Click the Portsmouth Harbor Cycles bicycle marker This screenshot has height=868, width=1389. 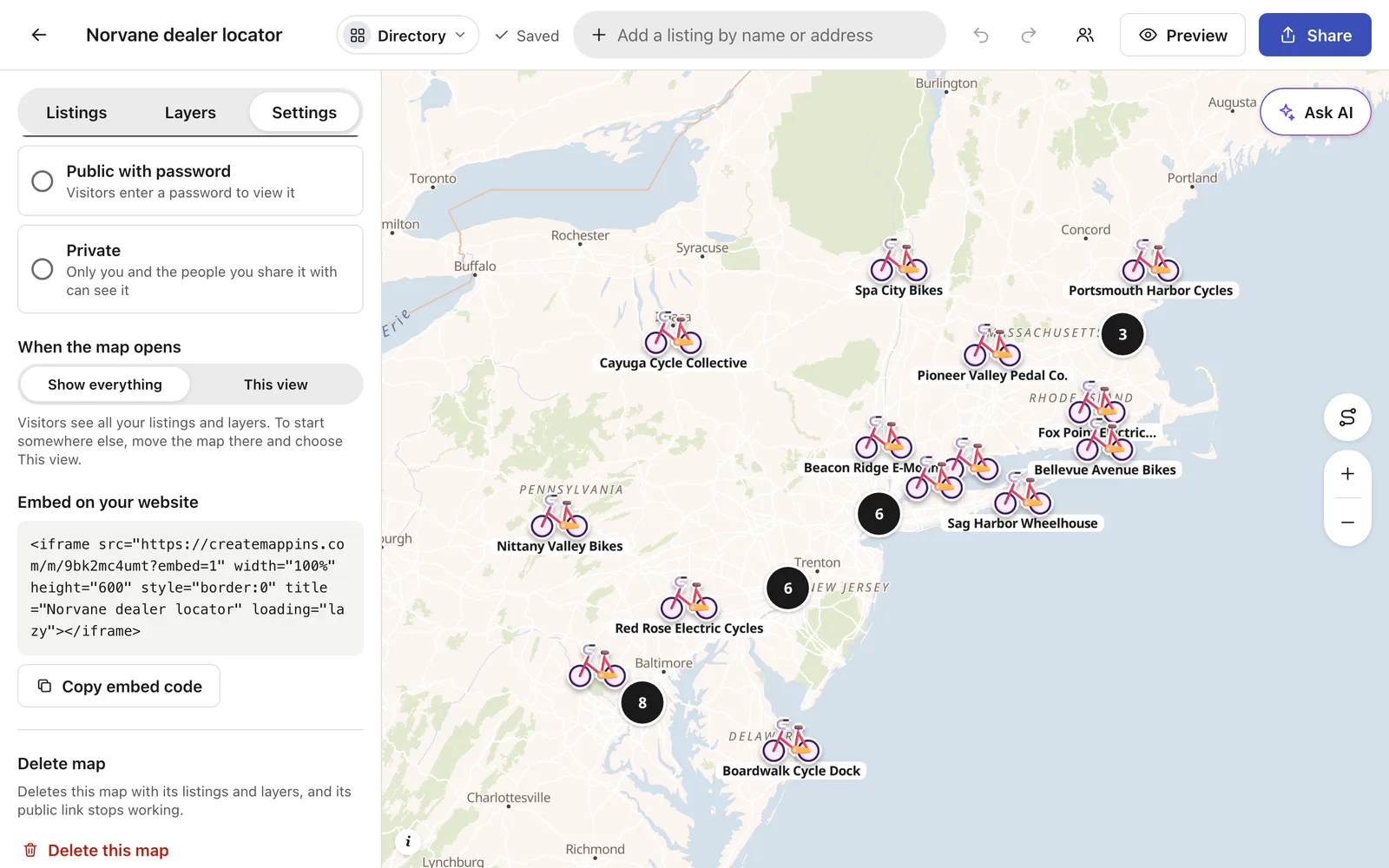tap(1150, 260)
